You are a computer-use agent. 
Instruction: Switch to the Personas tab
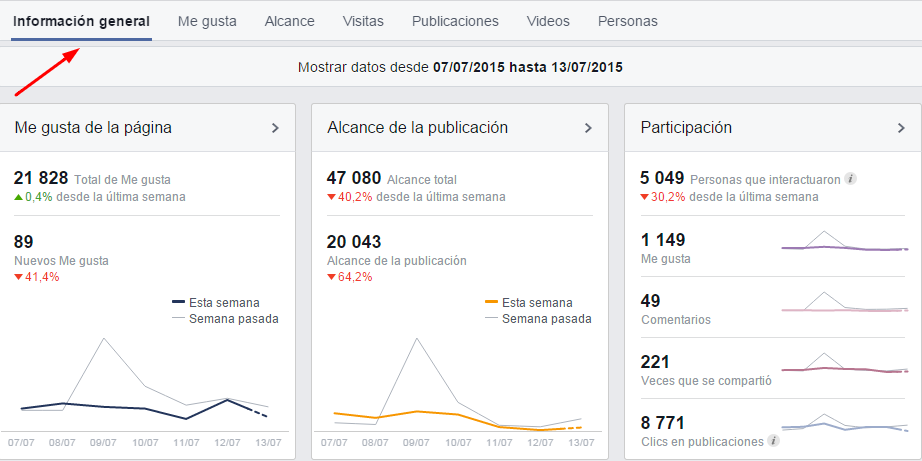tap(627, 21)
